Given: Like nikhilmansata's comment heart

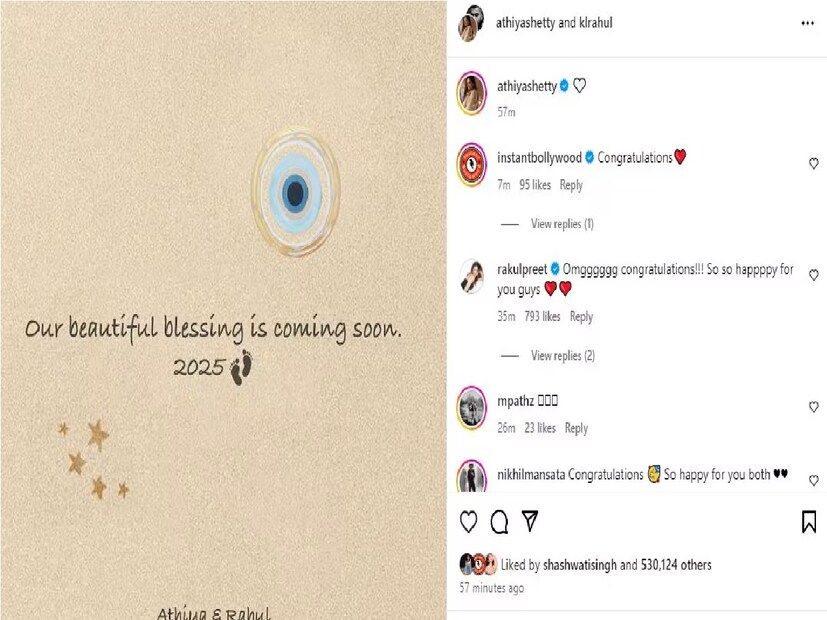Looking at the screenshot, I should coord(814,481).
